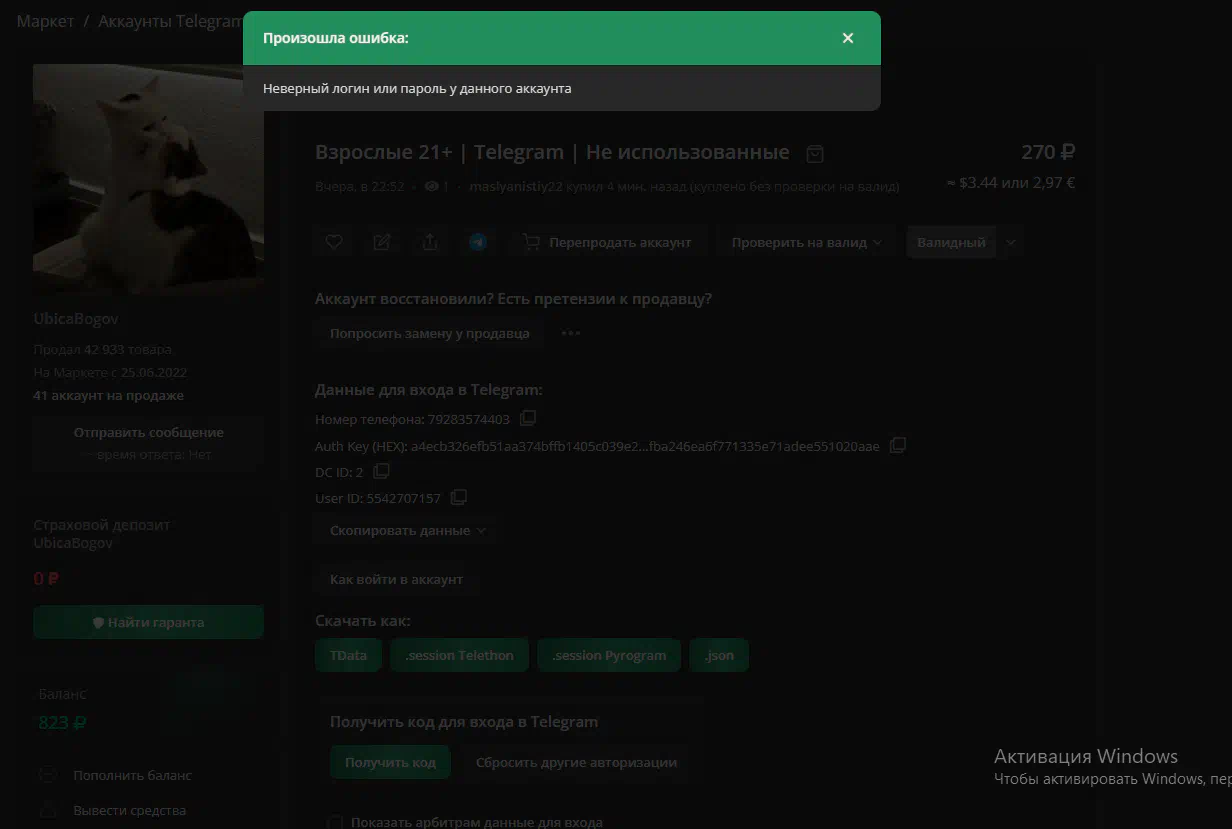The image size is (1232, 829).
Task: Click the share icon in the listing toolbar
Action: point(430,242)
